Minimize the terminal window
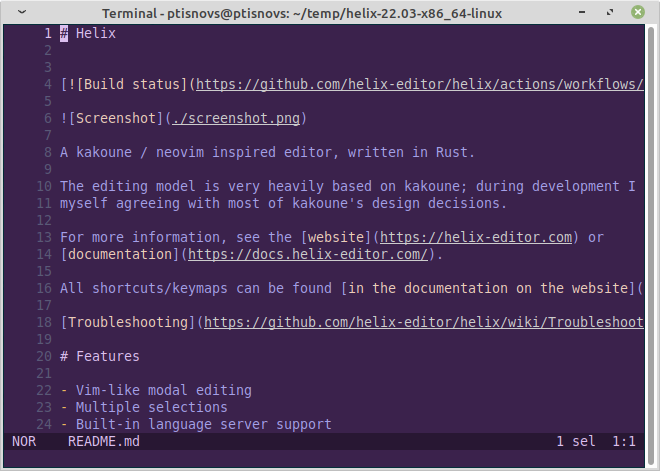The width and height of the screenshot is (660, 471). click(582, 12)
